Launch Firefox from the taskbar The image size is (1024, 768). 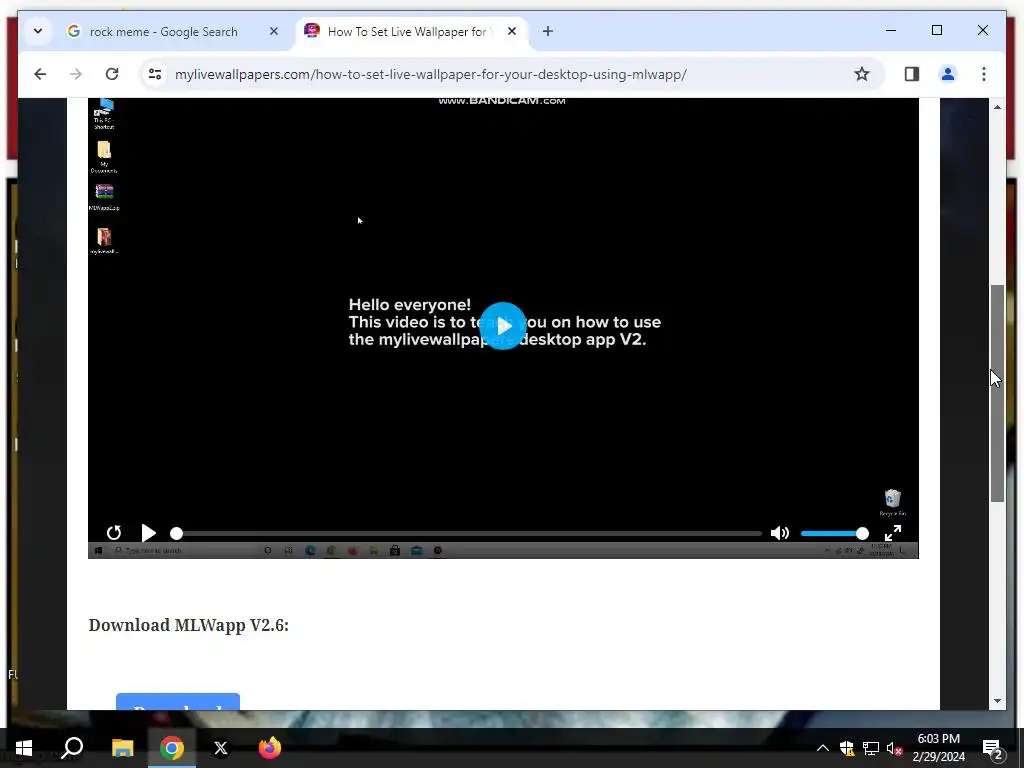click(270, 748)
